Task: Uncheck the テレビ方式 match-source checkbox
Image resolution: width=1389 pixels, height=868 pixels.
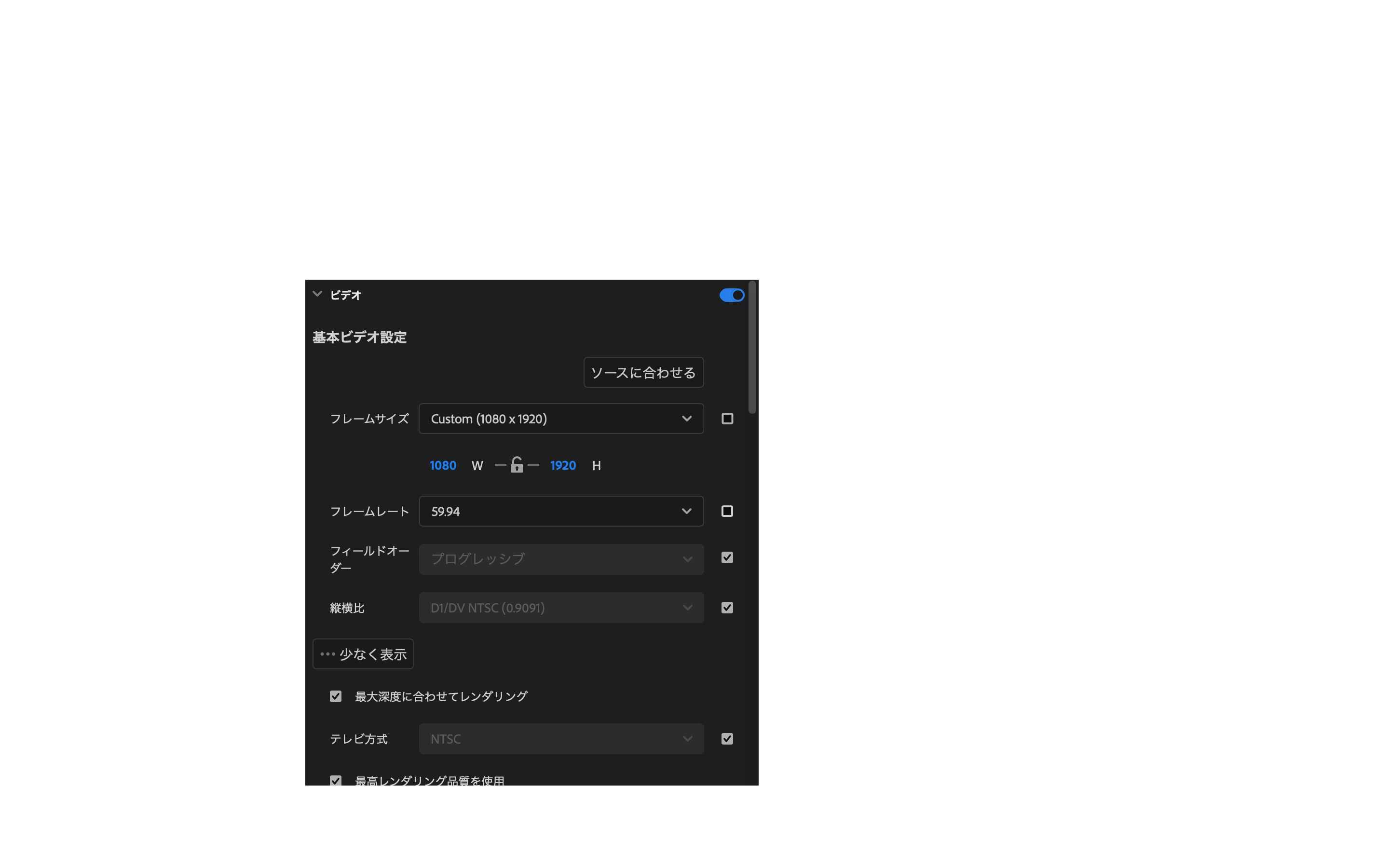Action: [727, 739]
